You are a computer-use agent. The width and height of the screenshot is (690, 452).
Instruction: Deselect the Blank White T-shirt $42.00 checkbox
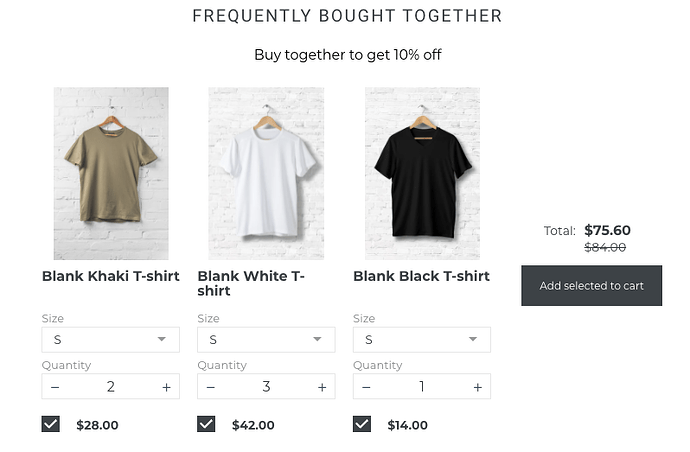[x=206, y=424]
